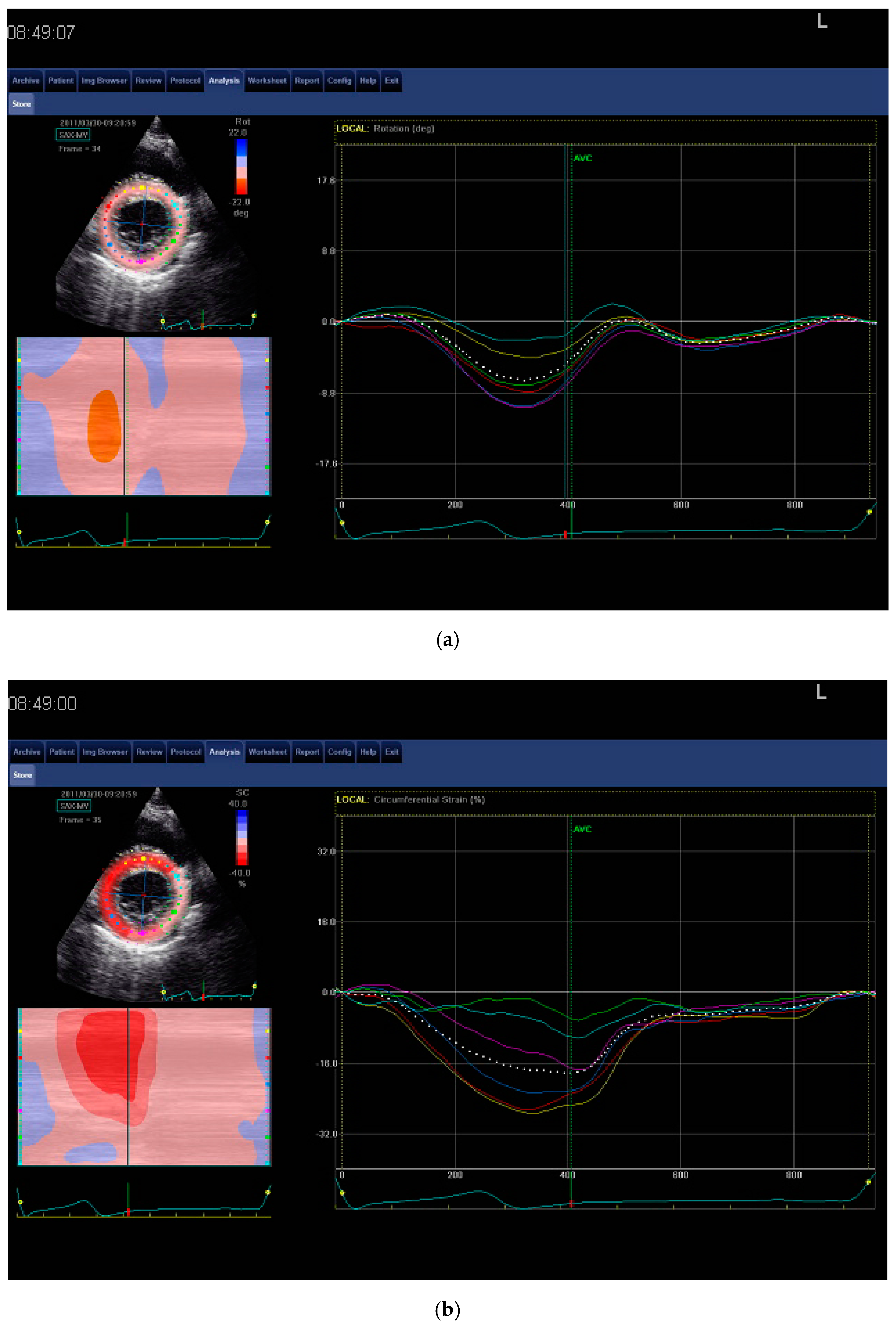The height and width of the screenshot is (1323, 896).
Task: Click orange region in the rotation color M-mode map
Action: (104, 426)
